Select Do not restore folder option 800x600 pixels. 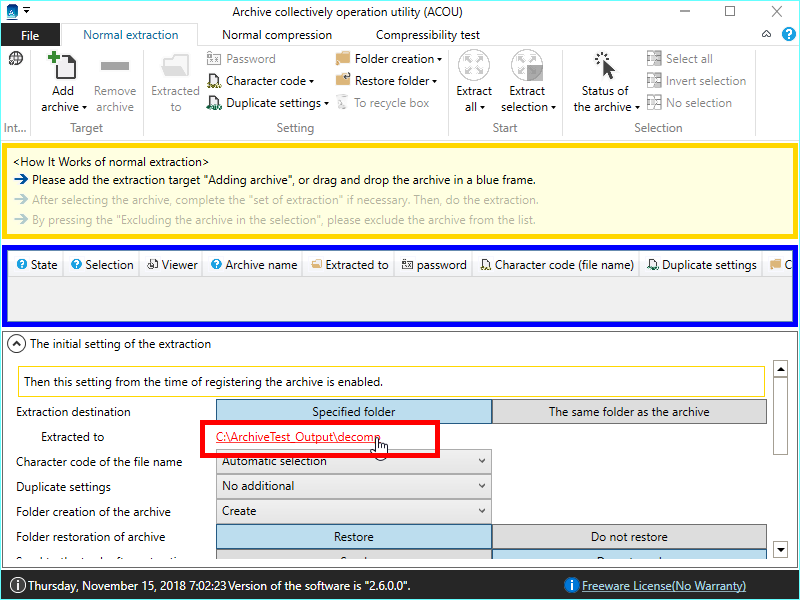click(x=629, y=537)
